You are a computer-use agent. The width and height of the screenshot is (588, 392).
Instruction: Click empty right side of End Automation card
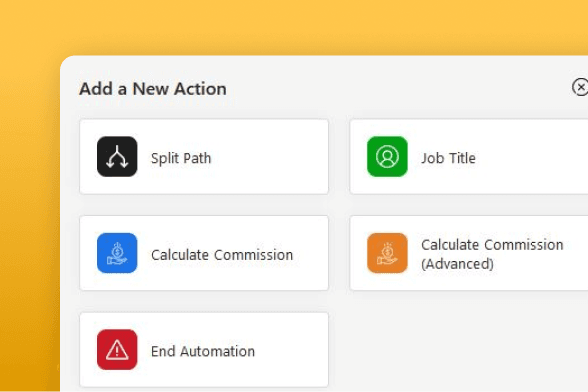point(292,349)
